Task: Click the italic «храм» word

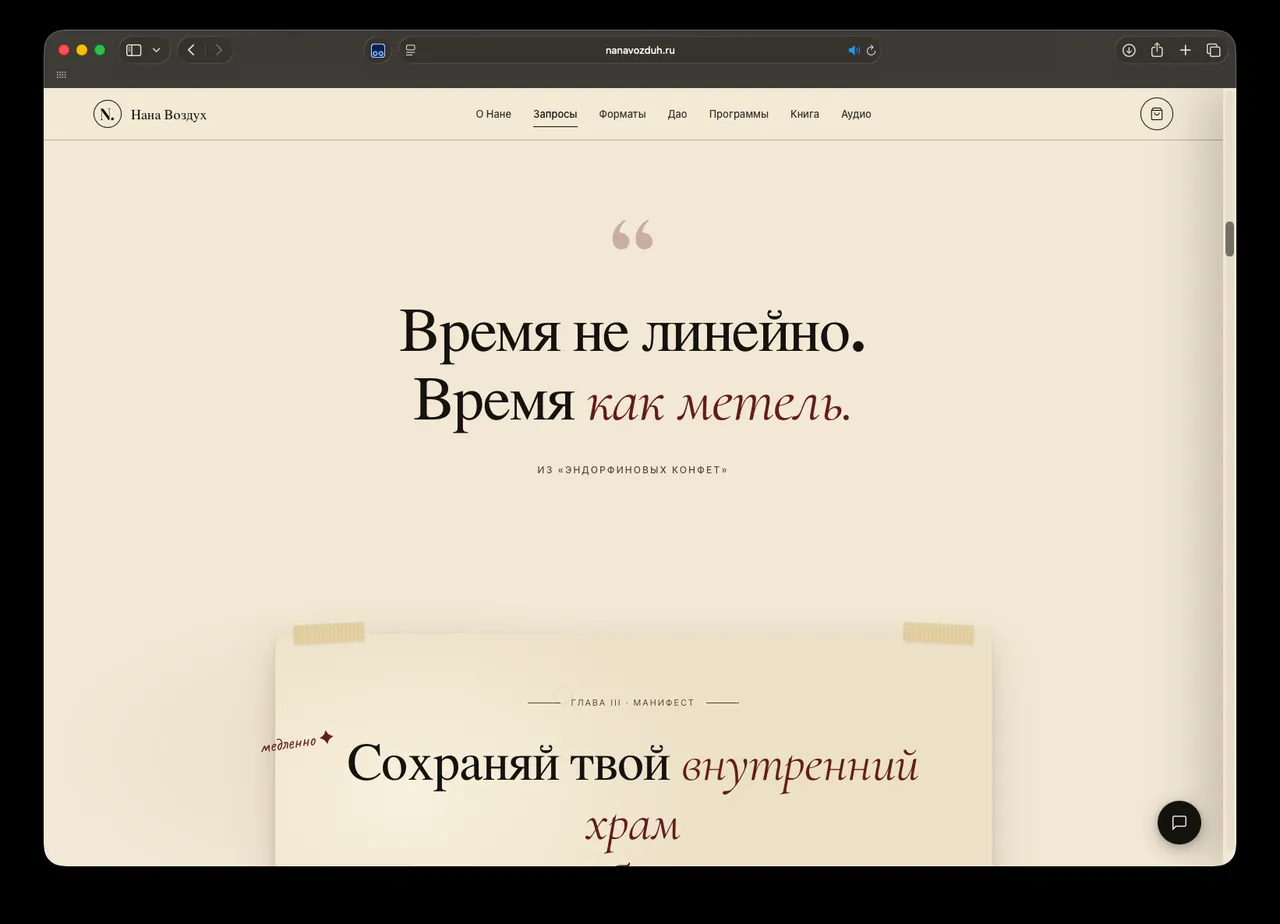Action: [x=632, y=828]
